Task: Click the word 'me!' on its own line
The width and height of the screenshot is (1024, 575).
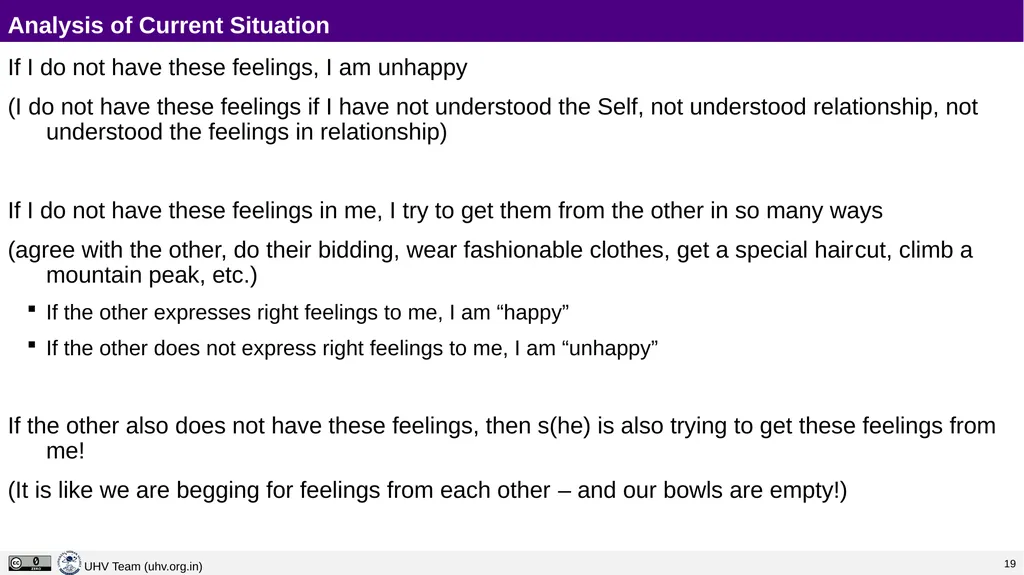Action: [65, 452]
